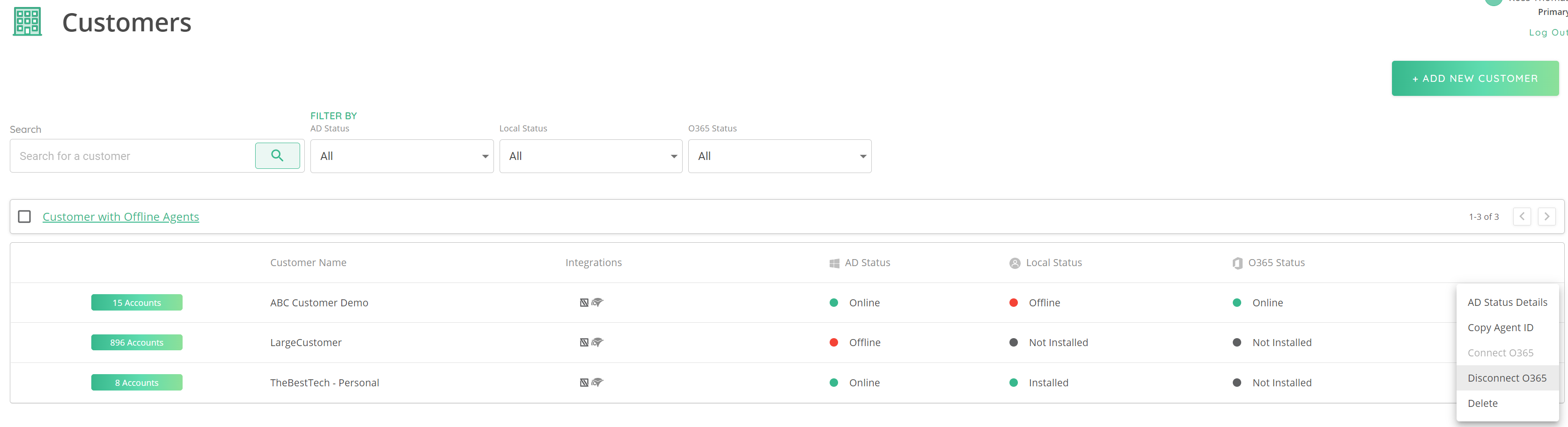Select Connect O365 menu entry
The height and width of the screenshot is (427, 1568).
tap(1507, 353)
